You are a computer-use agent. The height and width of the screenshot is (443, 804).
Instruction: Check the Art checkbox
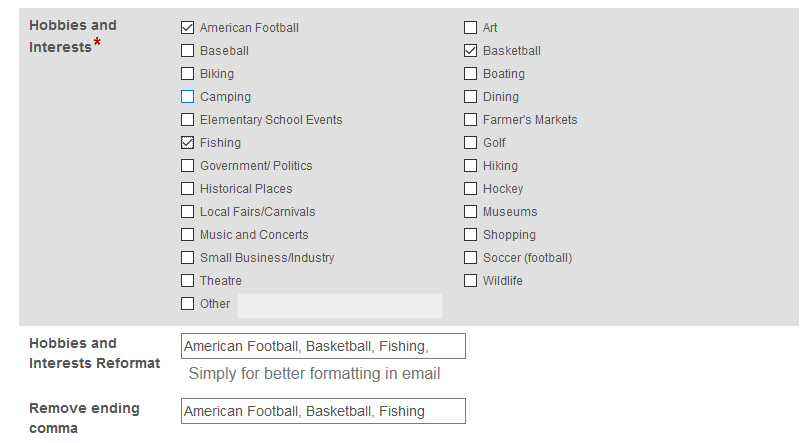[x=470, y=28]
